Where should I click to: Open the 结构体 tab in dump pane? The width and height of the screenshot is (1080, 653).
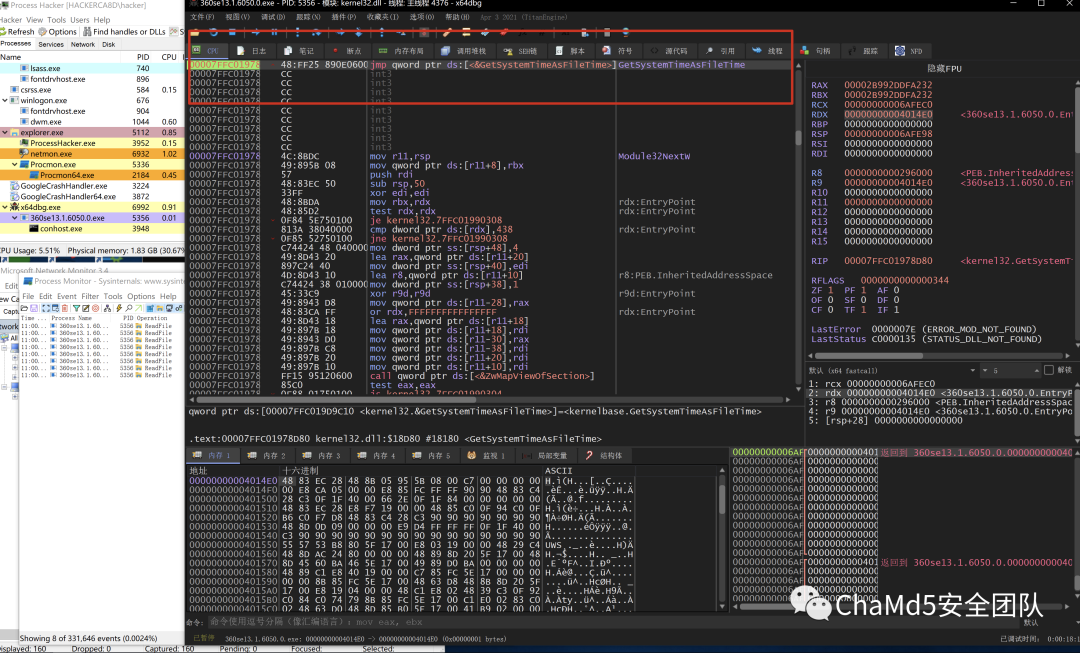pyautogui.click(x=604, y=455)
